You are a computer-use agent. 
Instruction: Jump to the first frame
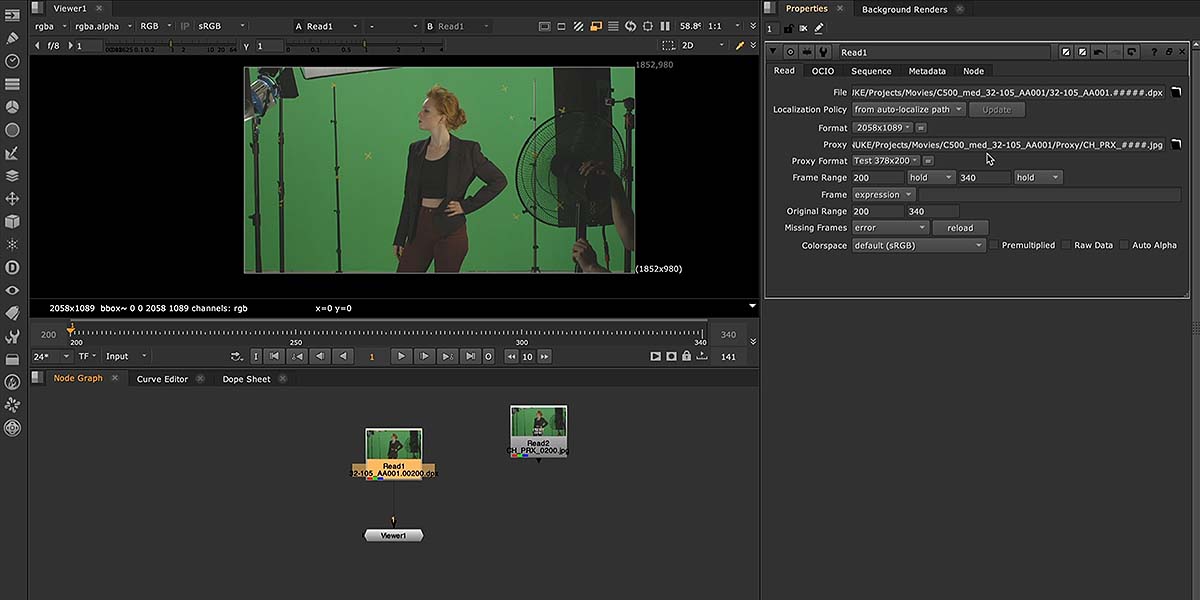tap(274, 356)
